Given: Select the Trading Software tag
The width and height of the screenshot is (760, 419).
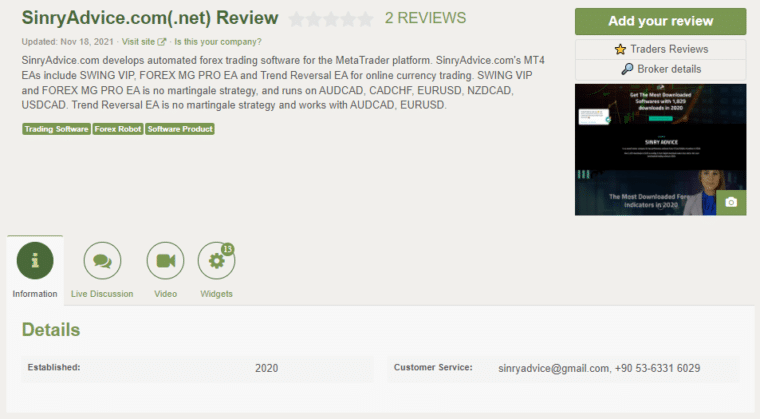Looking at the screenshot, I should tap(56, 128).
